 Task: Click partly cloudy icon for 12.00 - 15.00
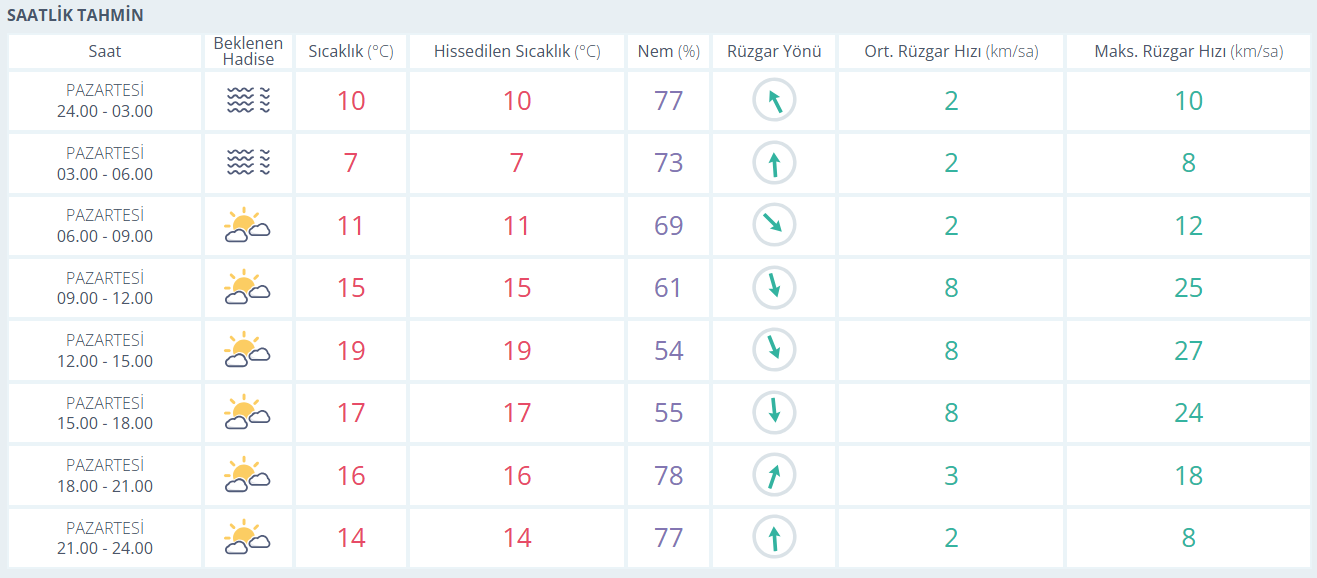tap(248, 351)
